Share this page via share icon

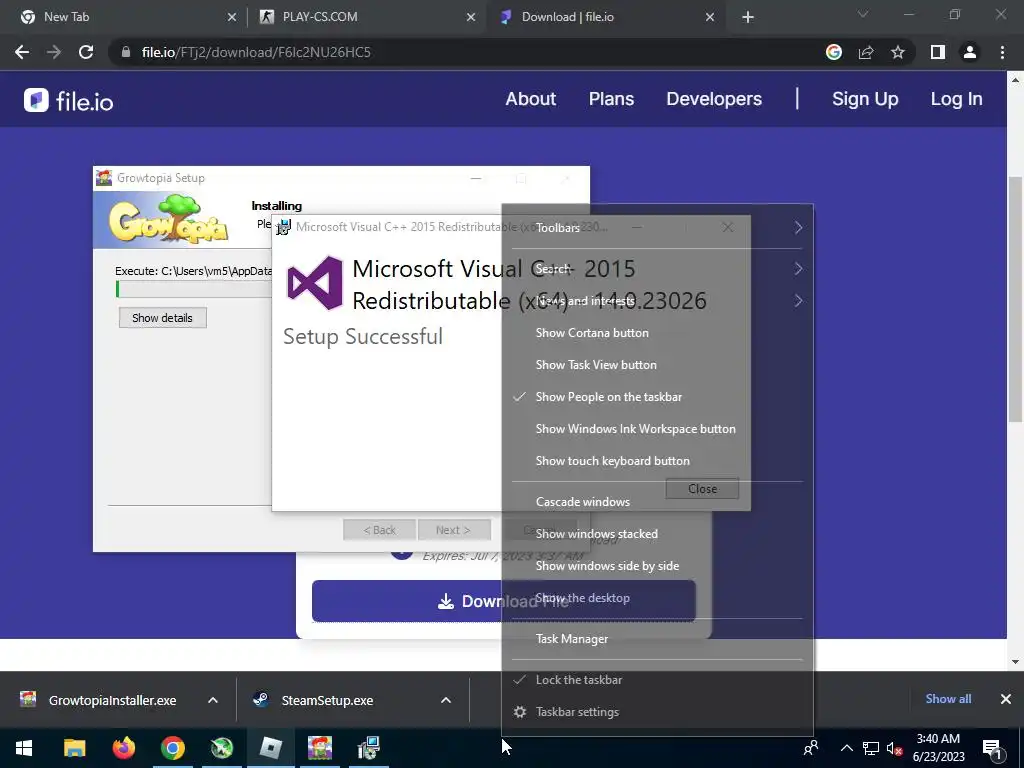(866, 52)
